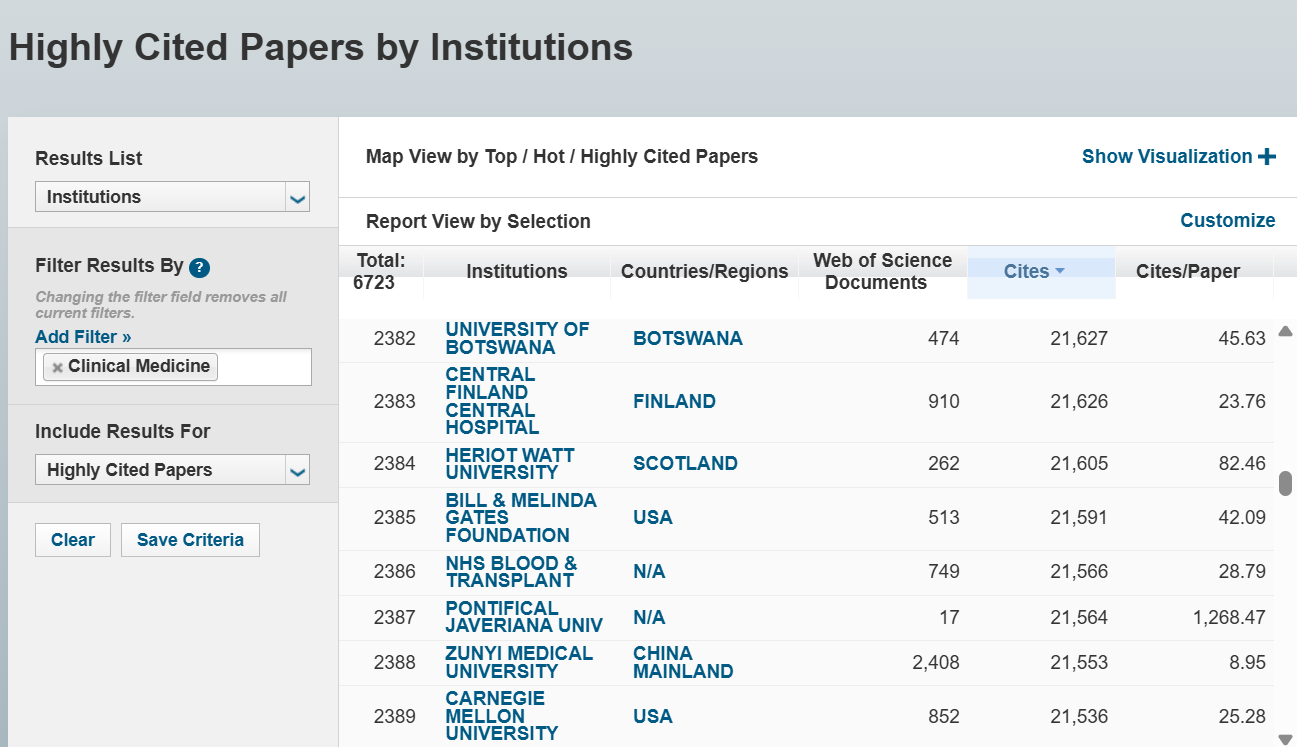
Task: Click the 17 documents value
Action: [949, 617]
